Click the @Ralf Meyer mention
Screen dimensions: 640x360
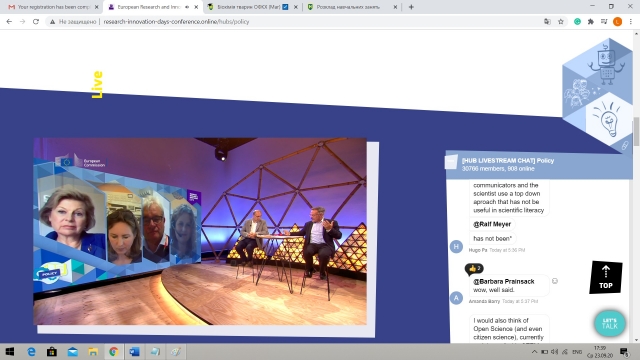[x=492, y=224]
